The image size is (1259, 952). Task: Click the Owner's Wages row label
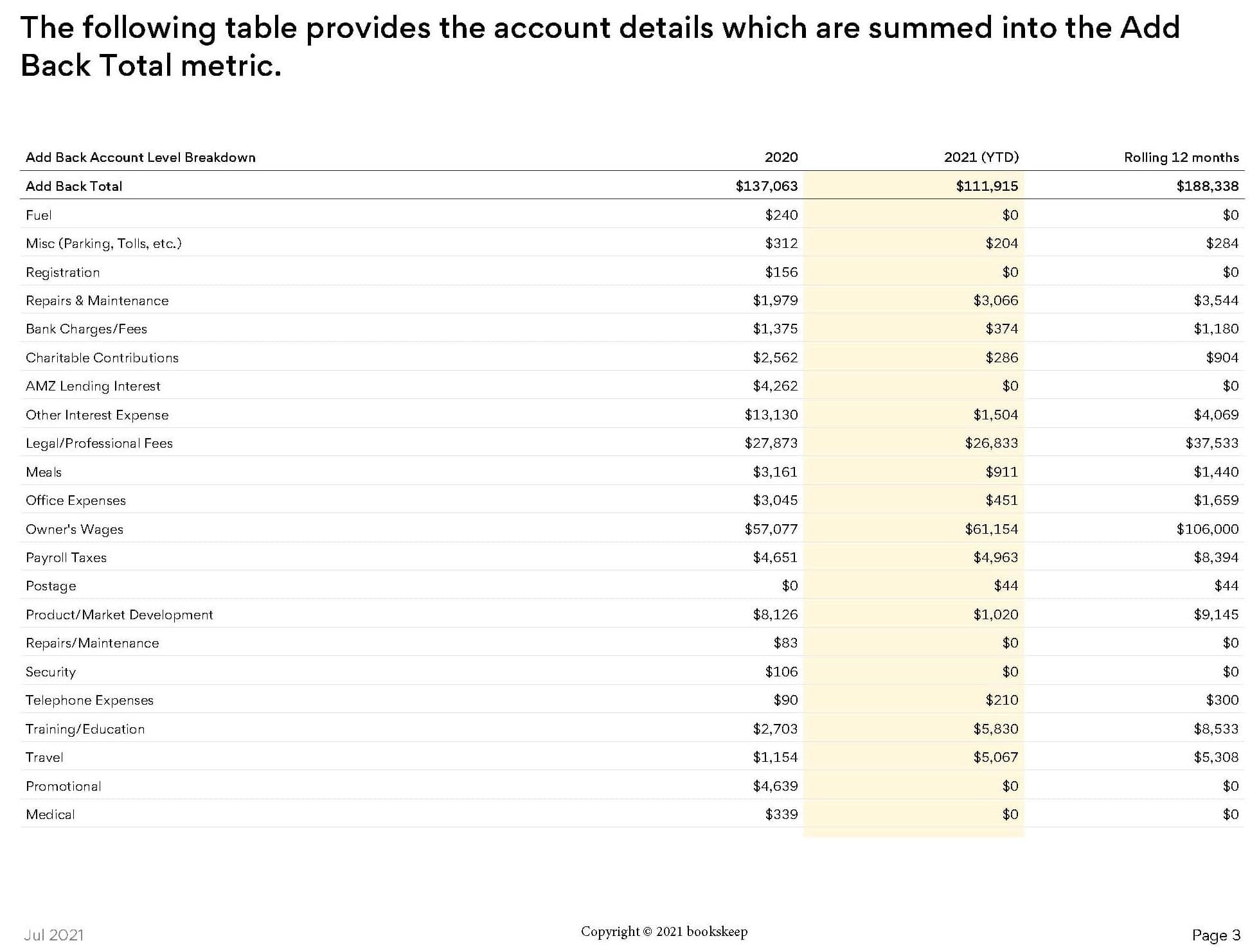click(x=75, y=529)
